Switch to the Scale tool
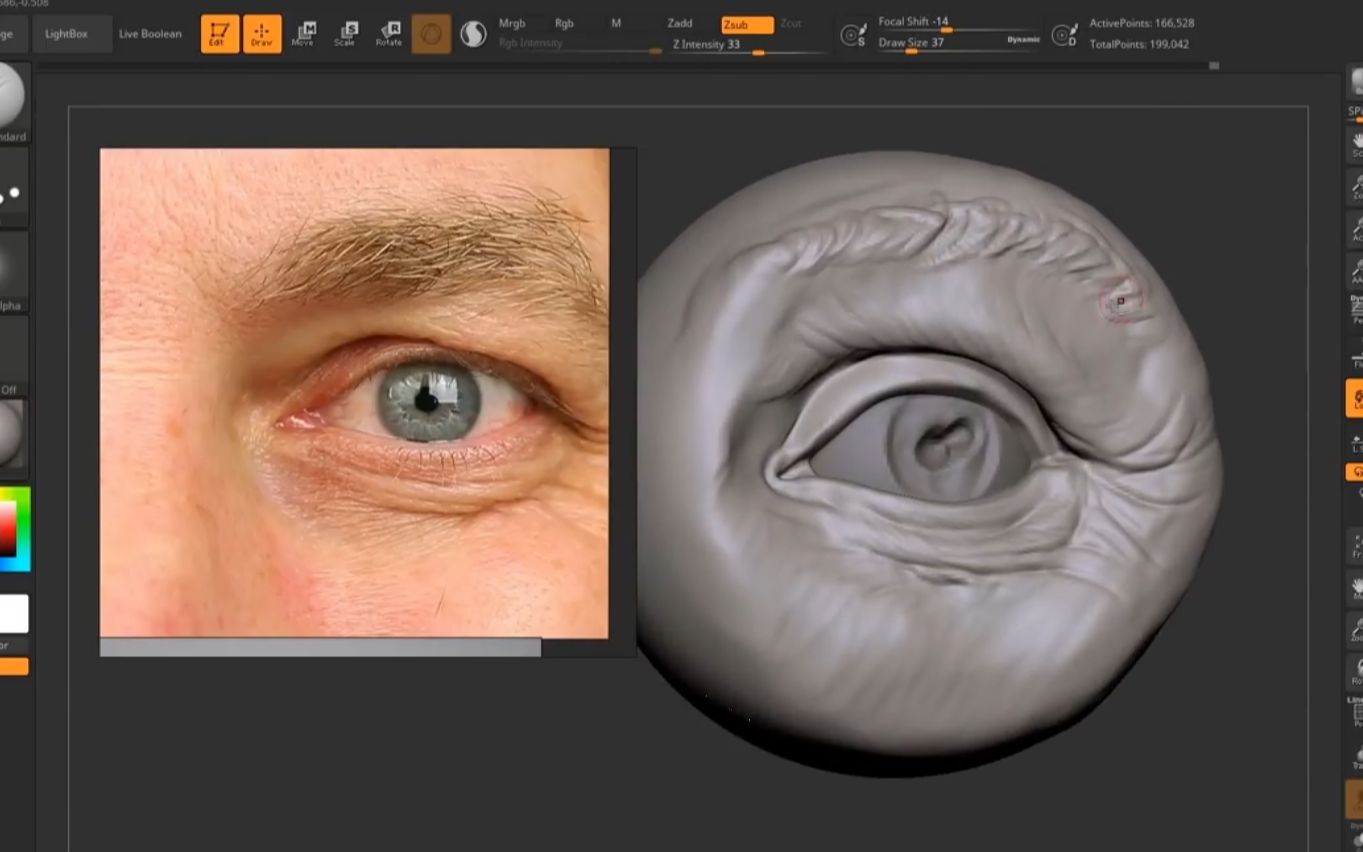This screenshot has width=1363, height=852. point(346,34)
